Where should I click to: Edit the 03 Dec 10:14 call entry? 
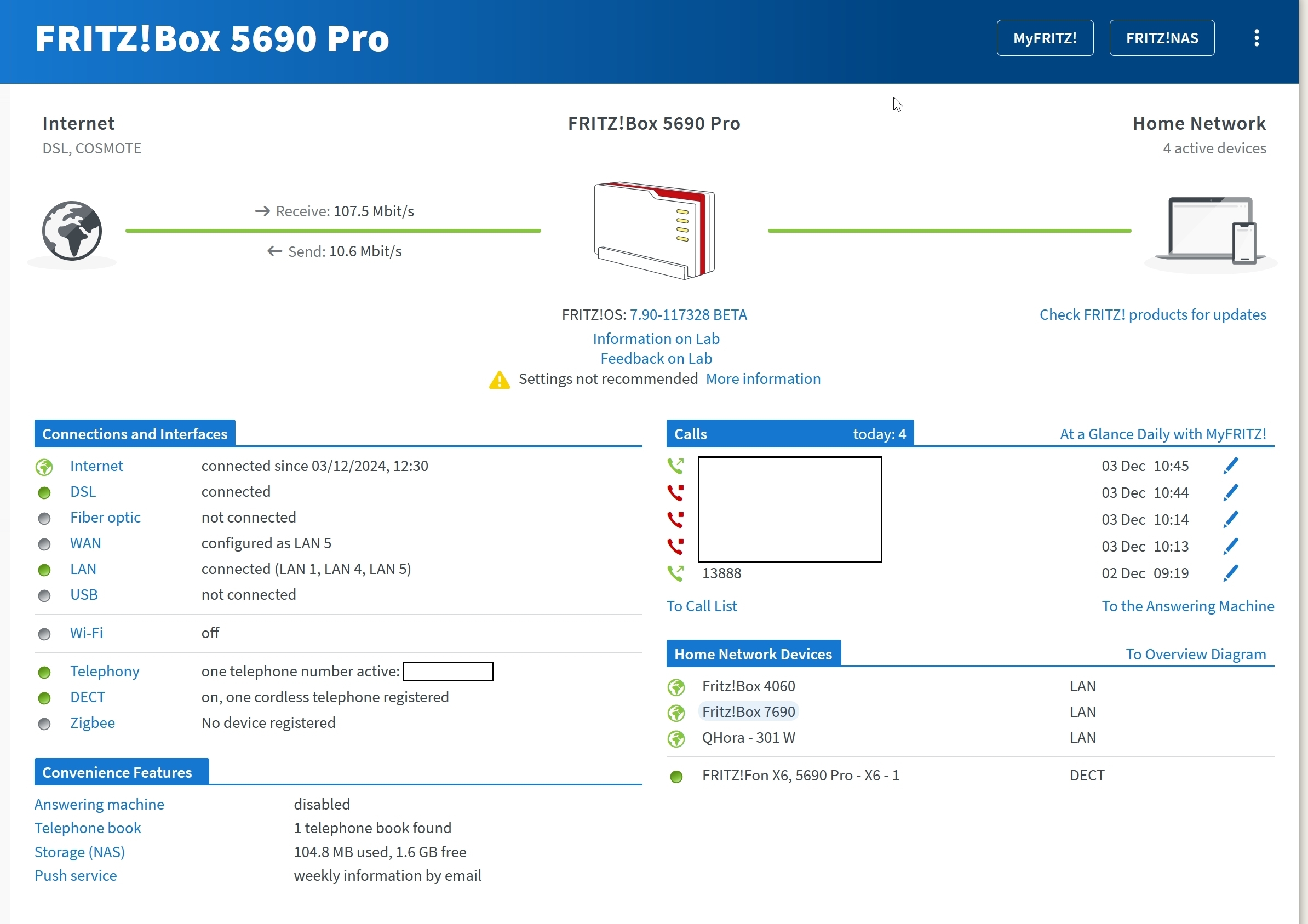(x=1231, y=520)
